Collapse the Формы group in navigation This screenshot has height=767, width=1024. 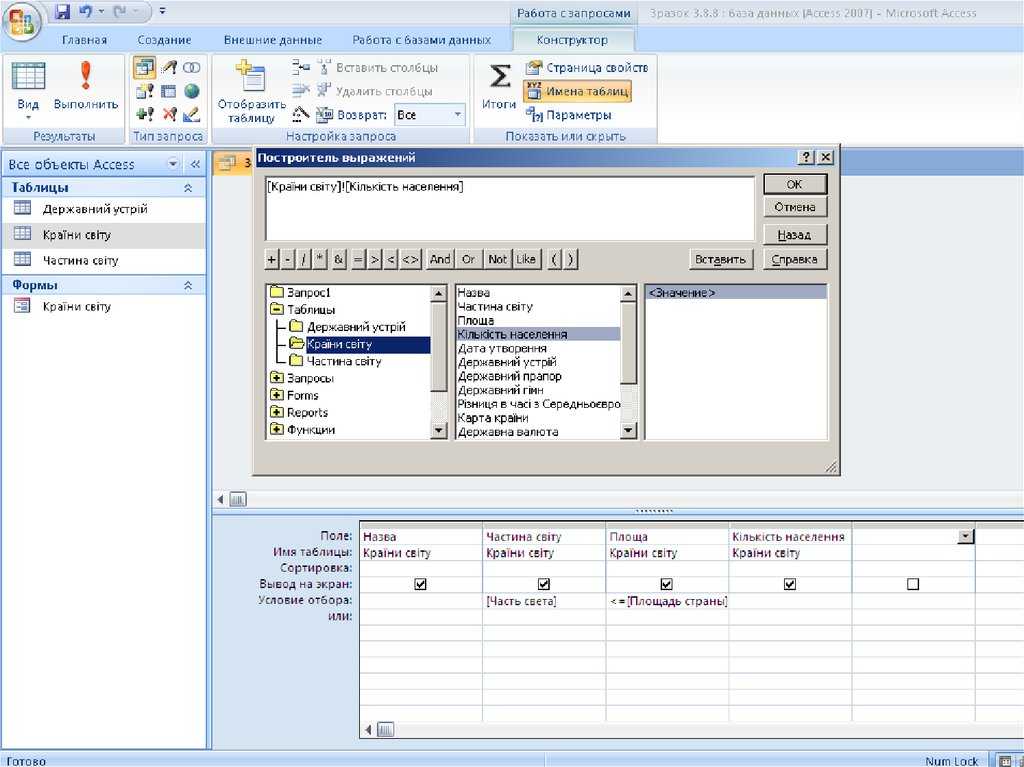pos(188,286)
